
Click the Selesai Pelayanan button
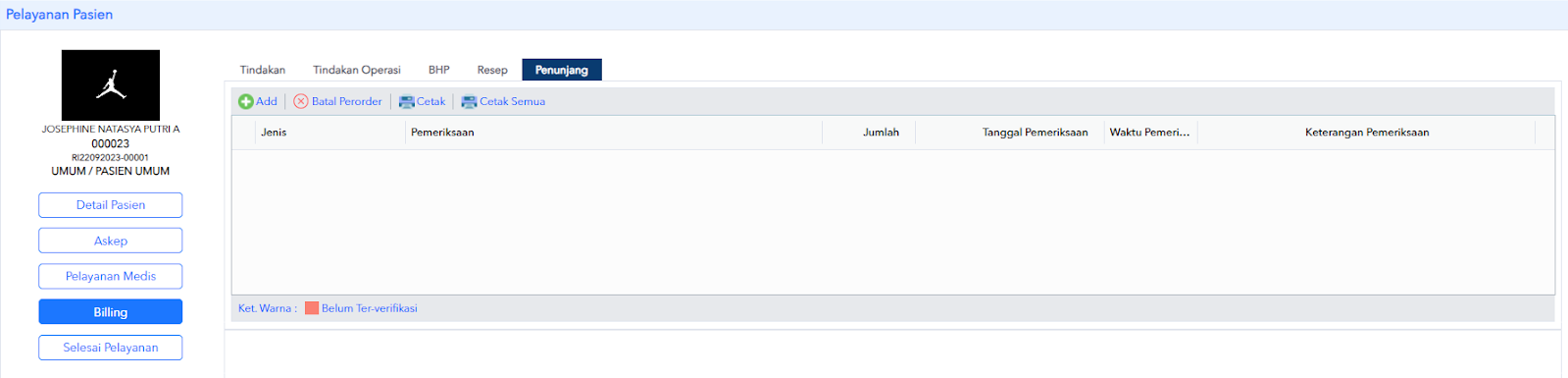111,348
